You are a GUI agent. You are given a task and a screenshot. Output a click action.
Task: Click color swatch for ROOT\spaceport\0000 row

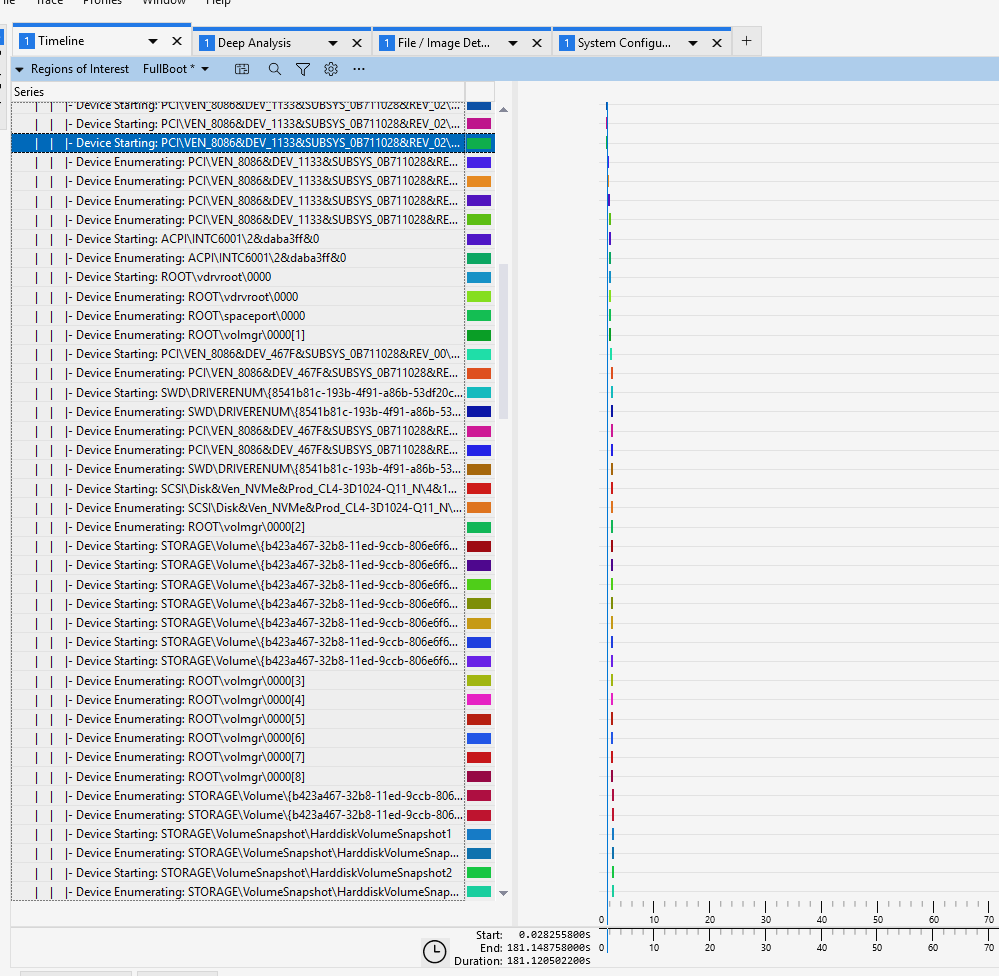tap(479, 316)
